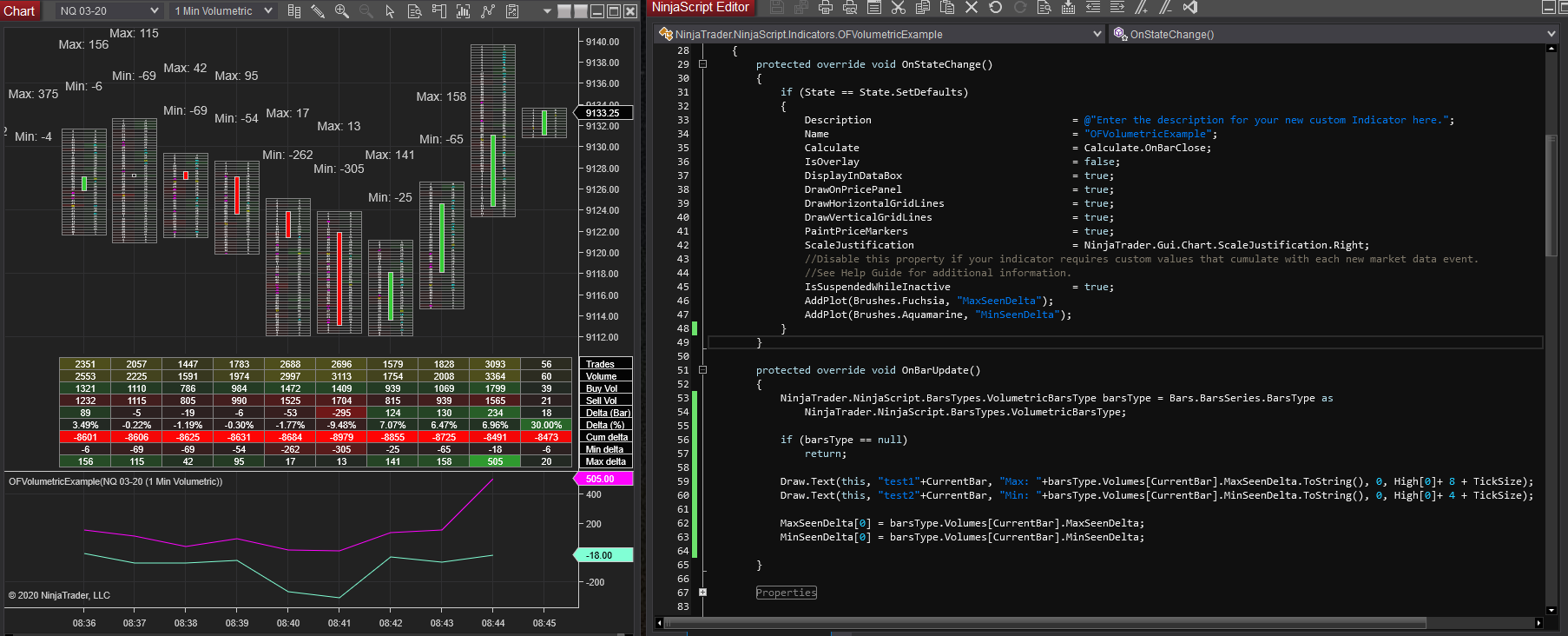Screen dimensions: 1568x636
Task: Click the Print icon in NinjaScript Editor
Action: [x=825, y=8]
